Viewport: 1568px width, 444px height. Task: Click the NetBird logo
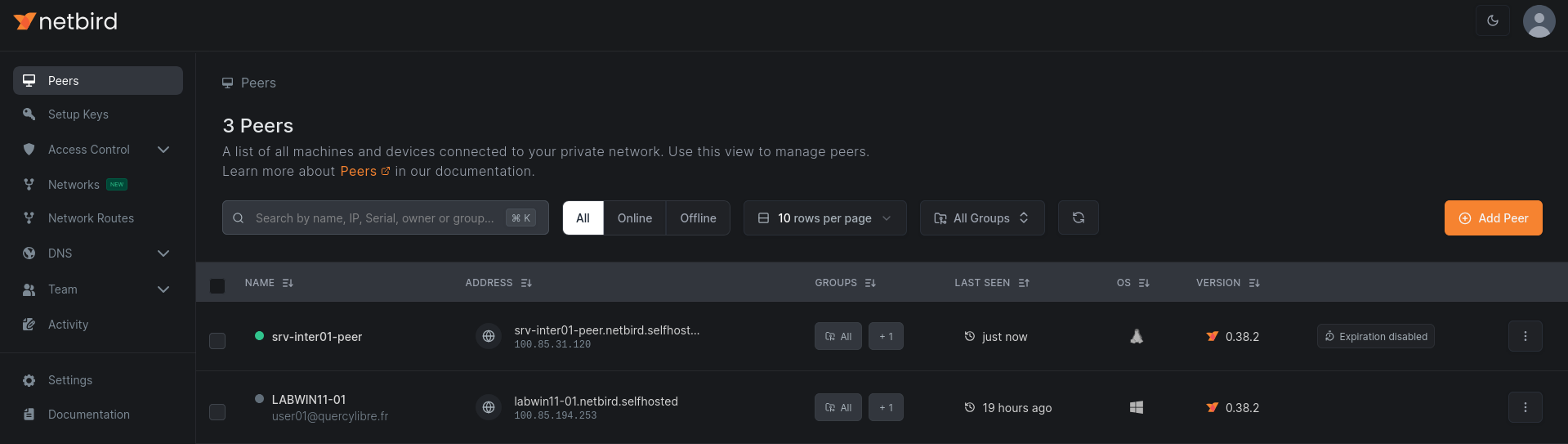(x=65, y=21)
